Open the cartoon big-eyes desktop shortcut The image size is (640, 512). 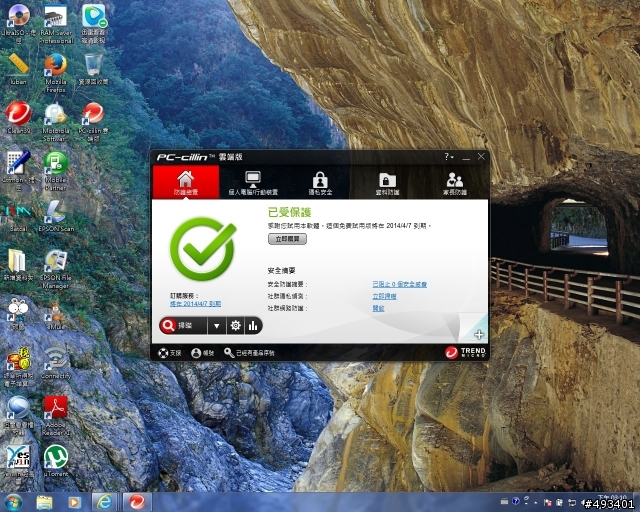click(18, 314)
